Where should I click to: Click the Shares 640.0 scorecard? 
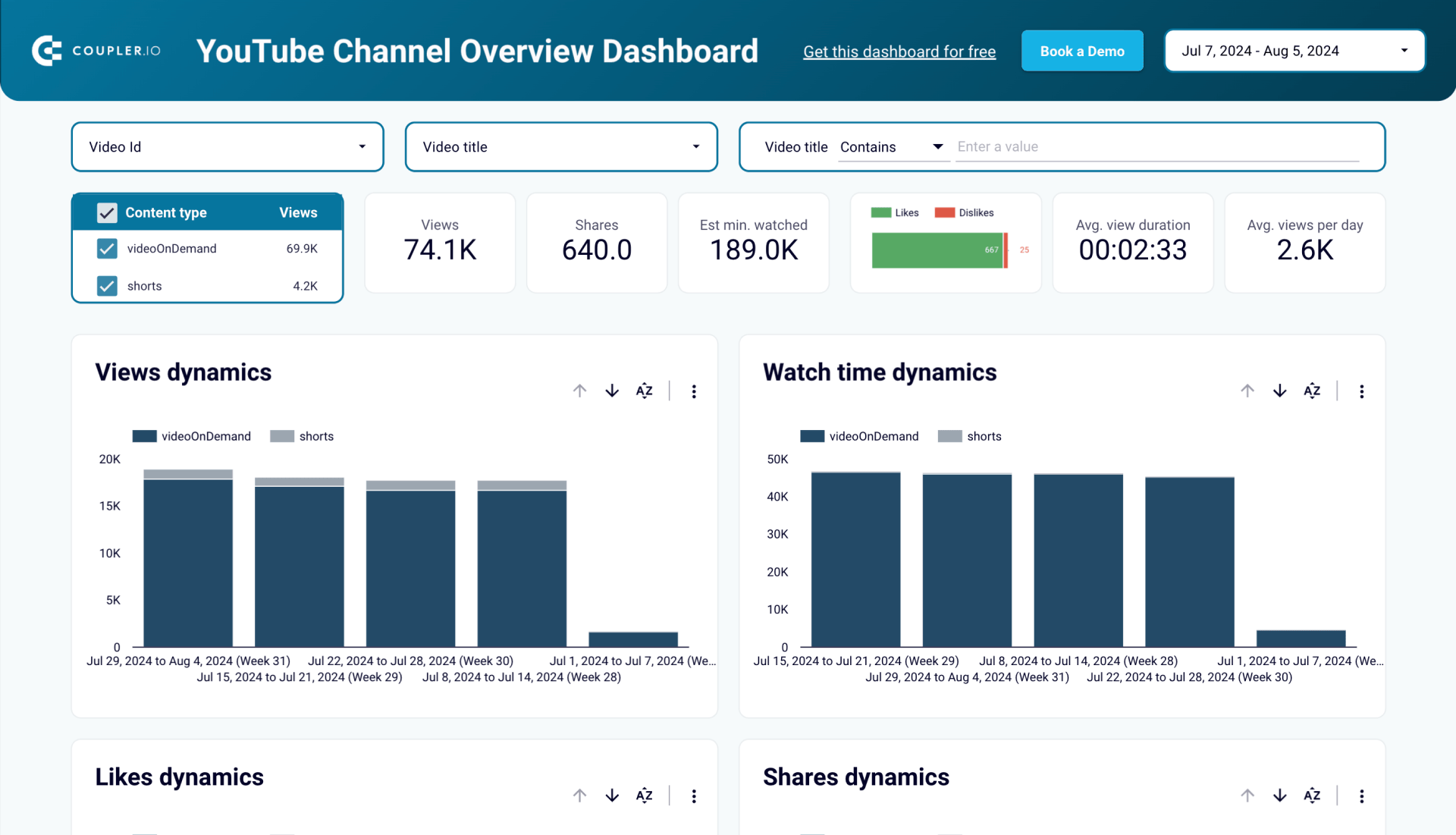coord(597,243)
